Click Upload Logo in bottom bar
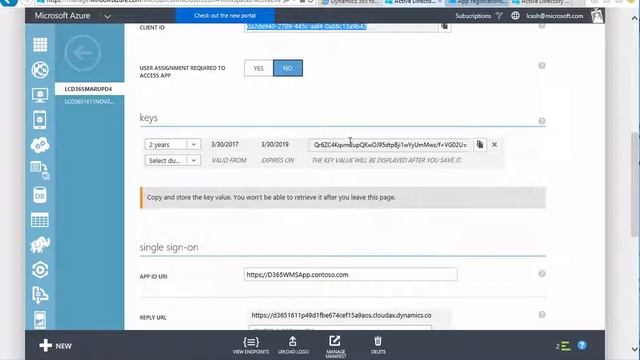This screenshot has width=640, height=360. 293,345
